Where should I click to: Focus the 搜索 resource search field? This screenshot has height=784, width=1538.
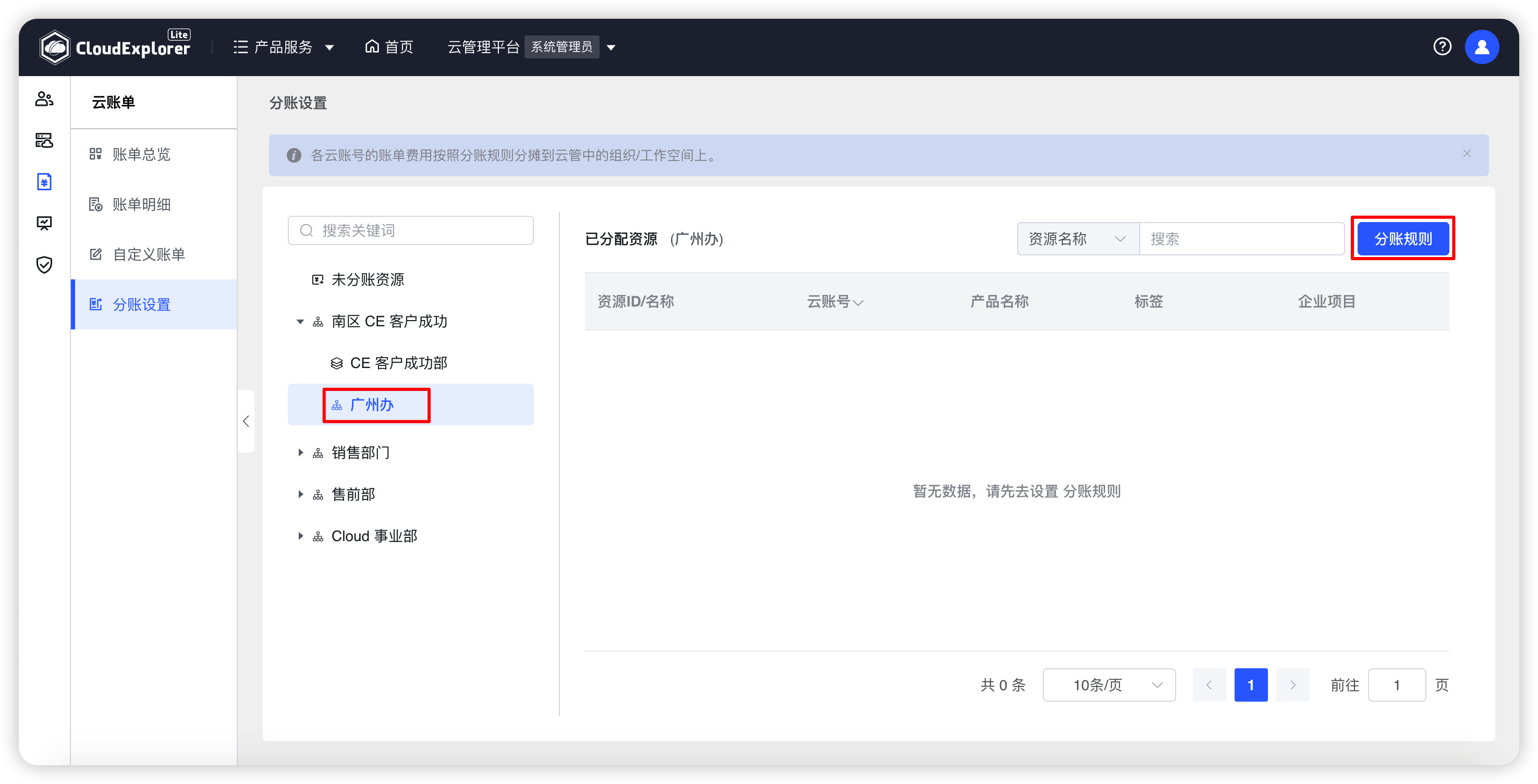[1242, 239]
